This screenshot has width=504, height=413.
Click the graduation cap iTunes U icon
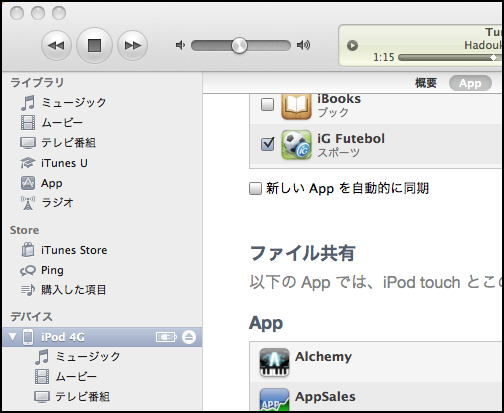[28, 163]
